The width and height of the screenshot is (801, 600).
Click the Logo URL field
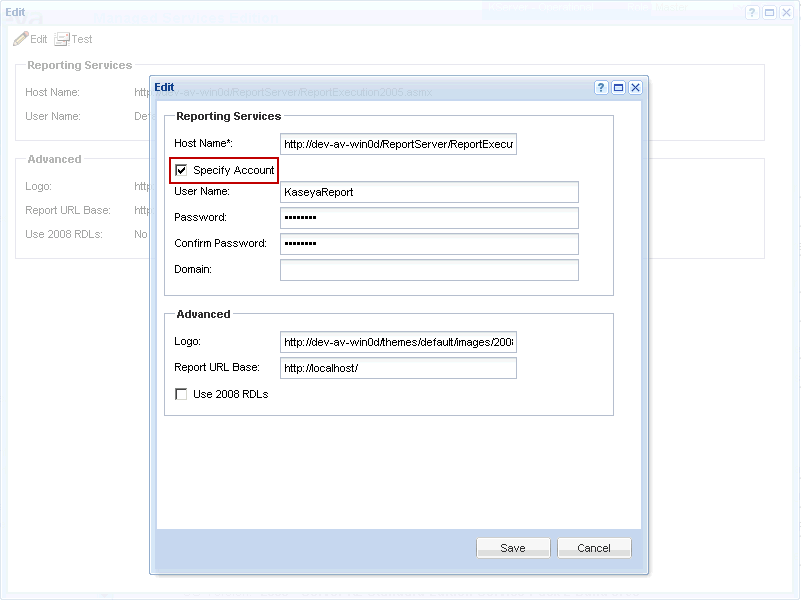tap(398, 342)
